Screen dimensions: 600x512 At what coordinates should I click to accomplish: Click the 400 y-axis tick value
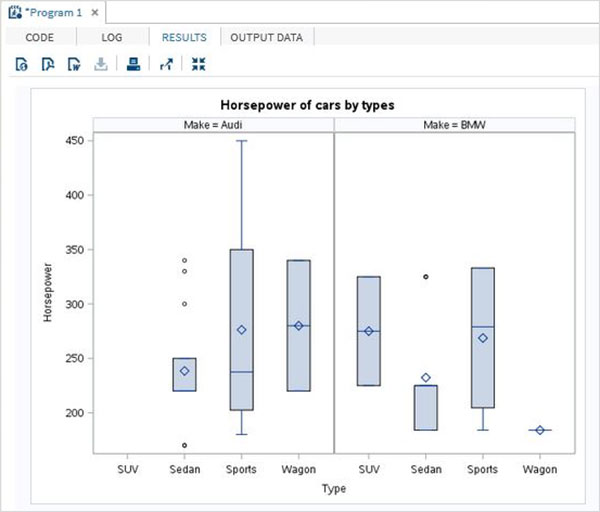(x=74, y=195)
